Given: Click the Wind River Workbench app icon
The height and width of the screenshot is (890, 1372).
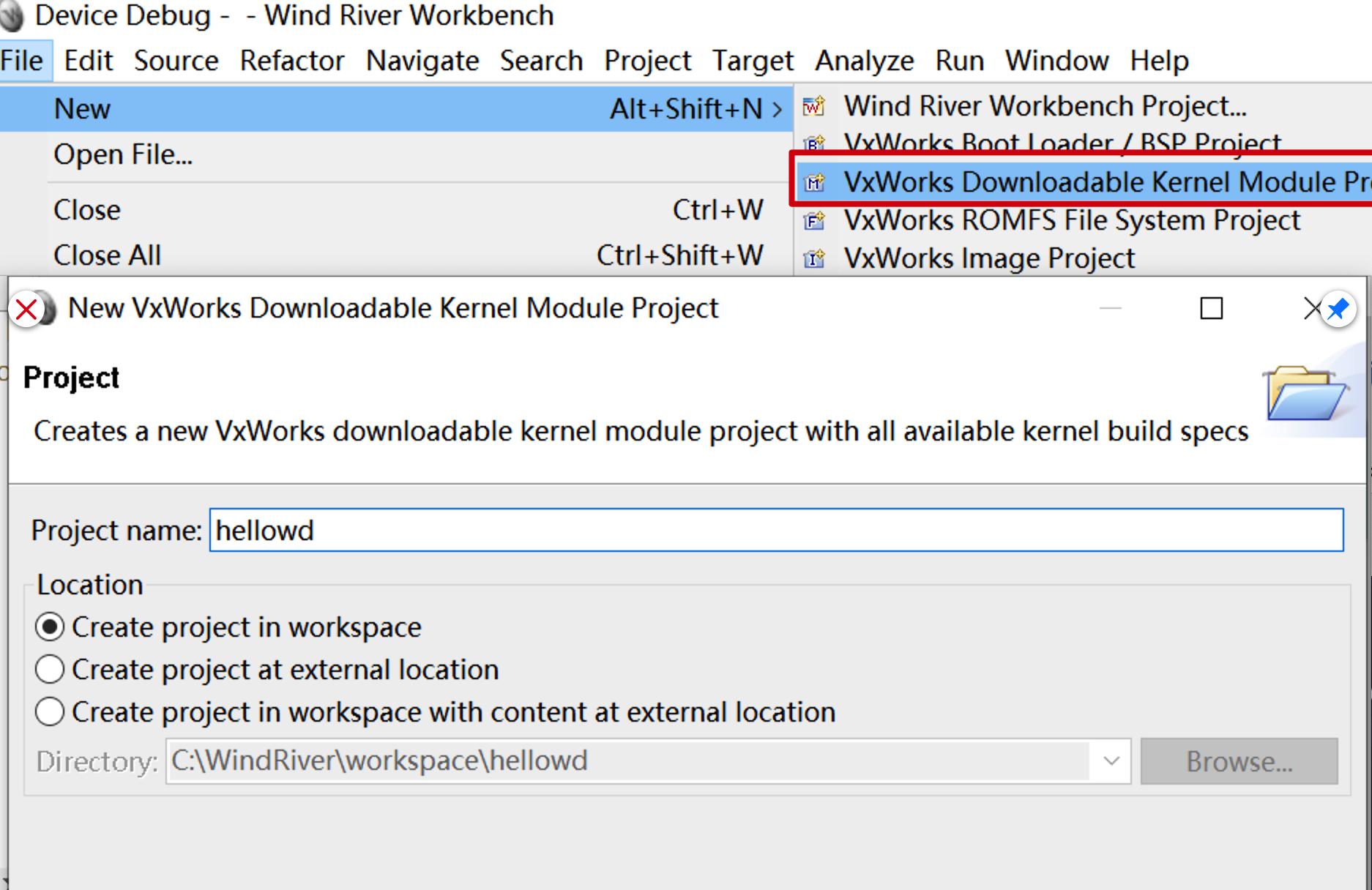Looking at the screenshot, I should [x=12, y=16].
